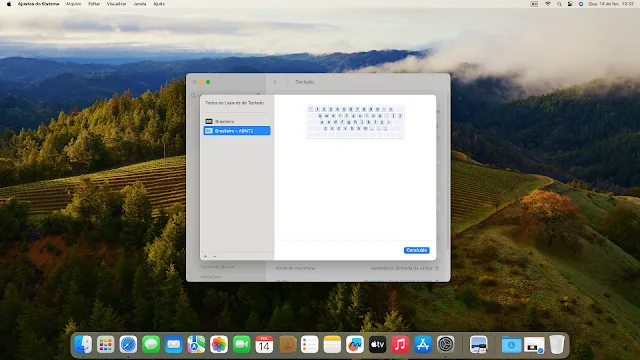The width and height of the screenshot is (640, 360).
Task: Click the keyboard layout preview image
Action: pos(355,122)
